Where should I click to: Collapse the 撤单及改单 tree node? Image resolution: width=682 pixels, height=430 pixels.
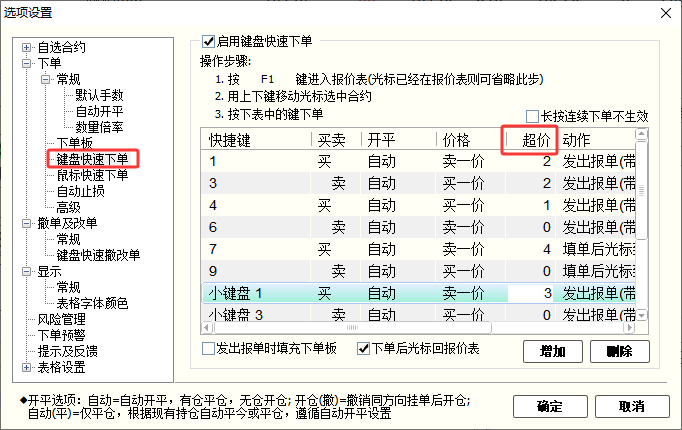click(27, 223)
